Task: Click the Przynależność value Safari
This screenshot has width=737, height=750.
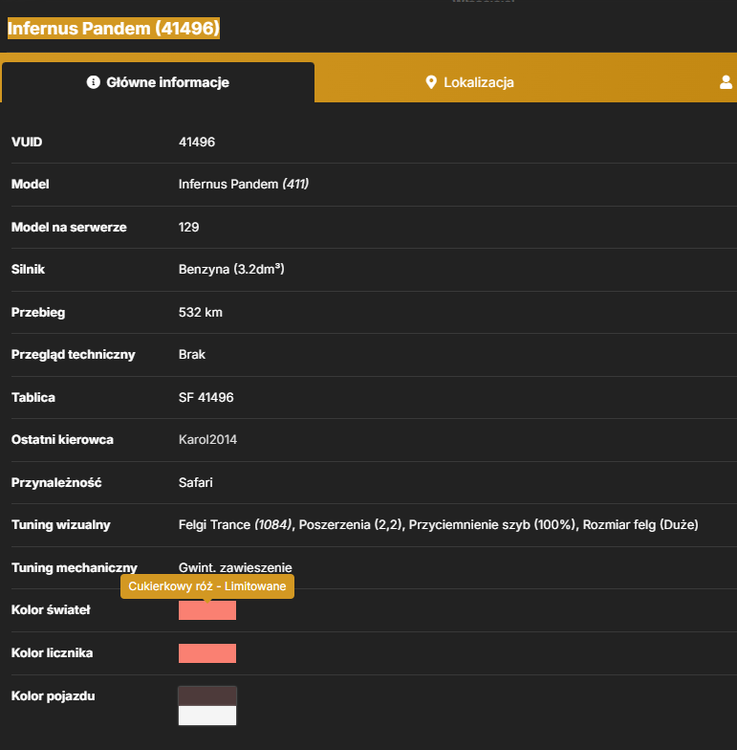Action: [x=196, y=483]
